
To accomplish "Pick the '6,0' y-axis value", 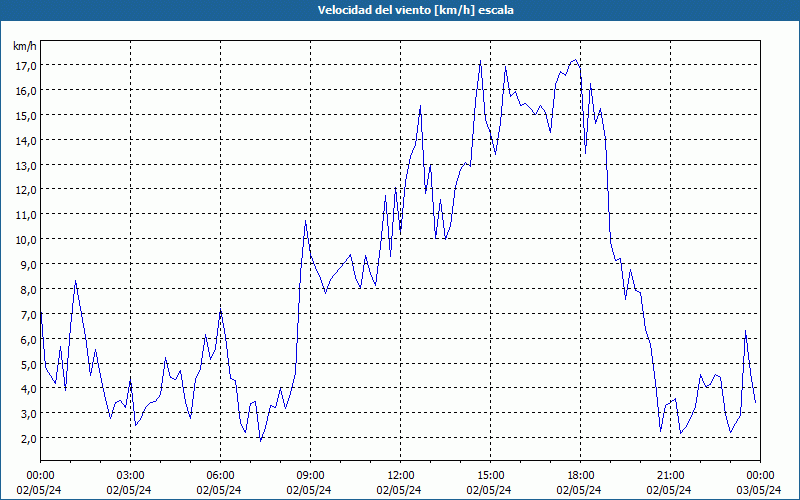I will (28, 339).
